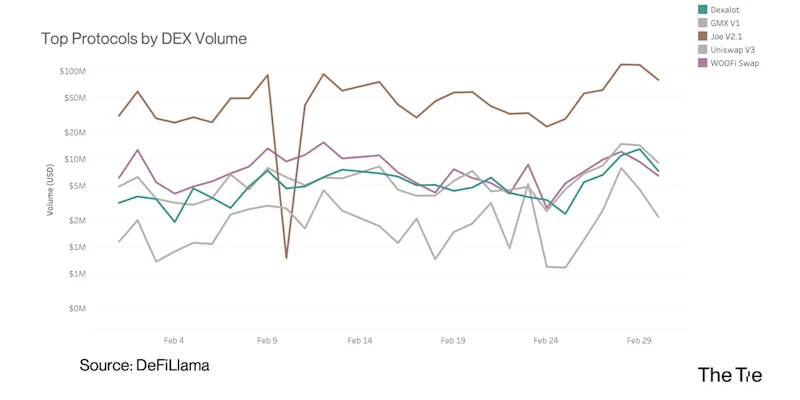Click the Top Protocols by DEX Volume title

point(144,39)
